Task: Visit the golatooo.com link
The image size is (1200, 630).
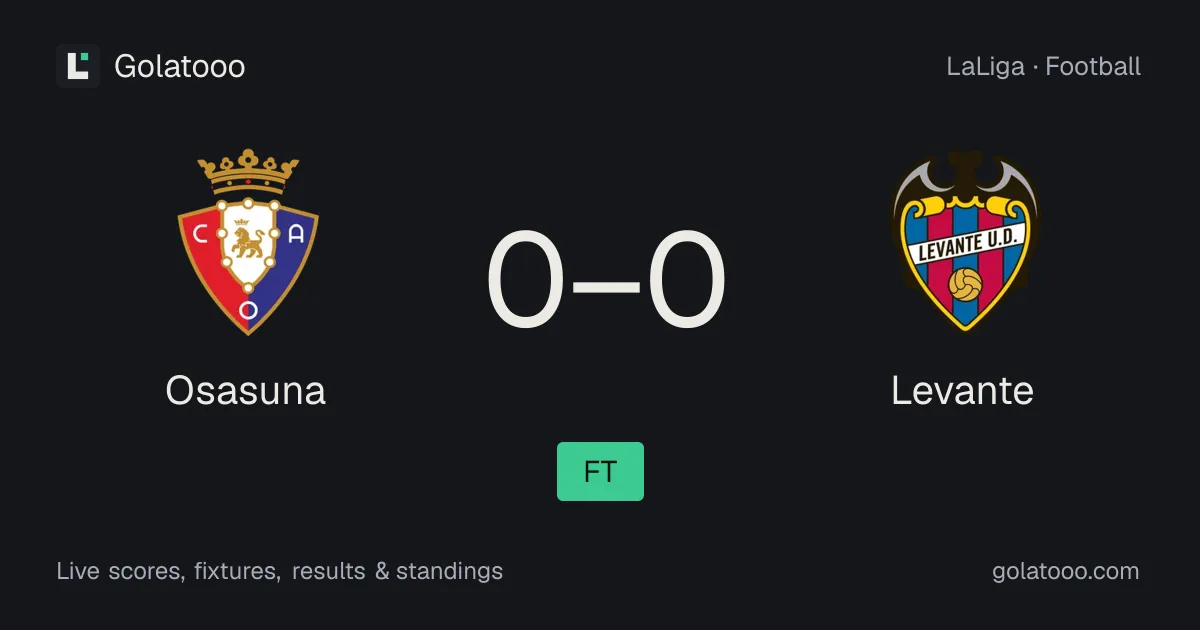Action: tap(1066, 572)
